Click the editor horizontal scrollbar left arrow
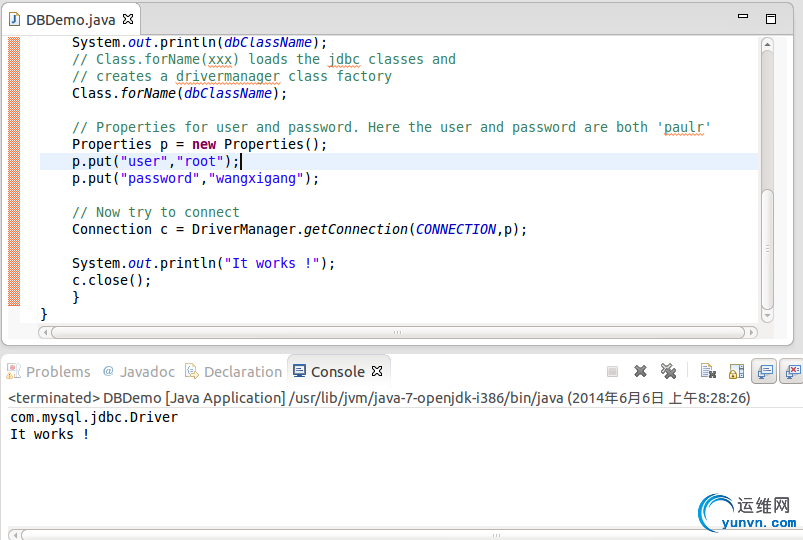803x540 pixels. click(x=45, y=333)
